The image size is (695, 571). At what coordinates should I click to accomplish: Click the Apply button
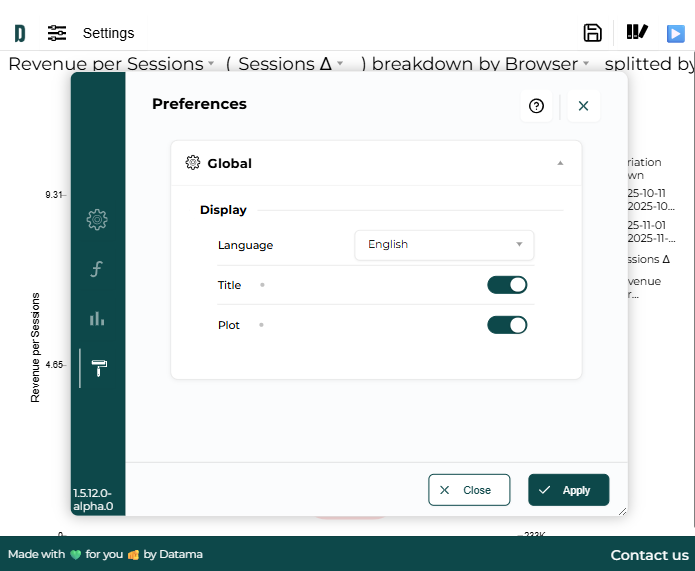pyautogui.click(x=568, y=490)
